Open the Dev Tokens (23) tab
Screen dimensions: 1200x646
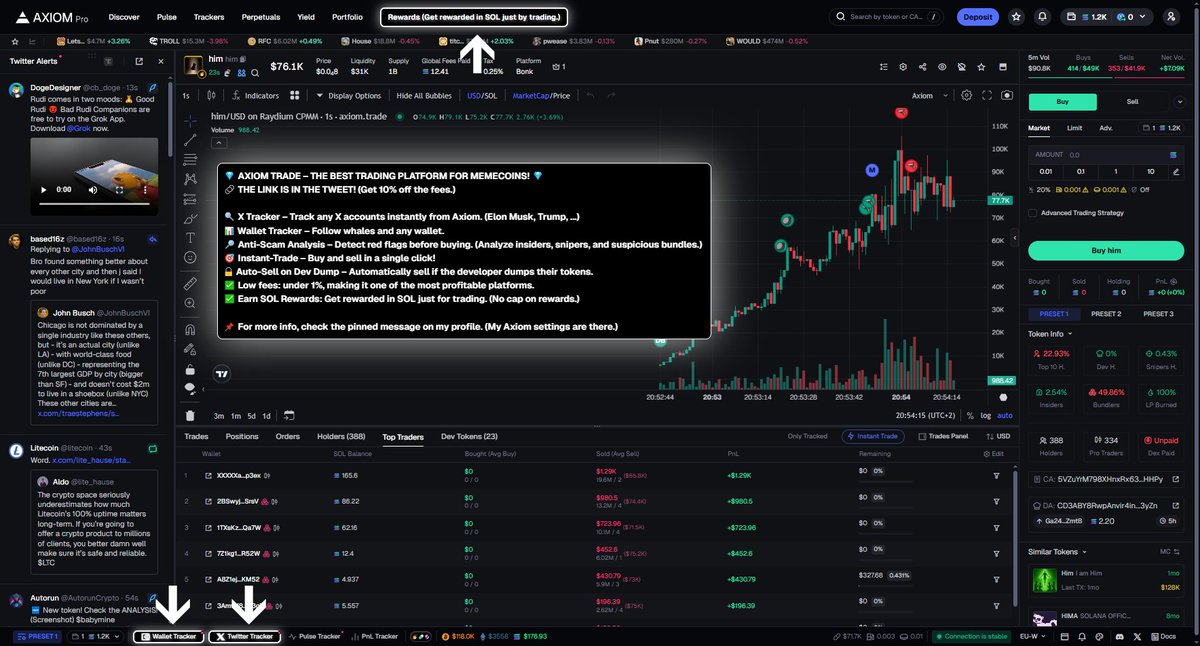click(x=469, y=437)
